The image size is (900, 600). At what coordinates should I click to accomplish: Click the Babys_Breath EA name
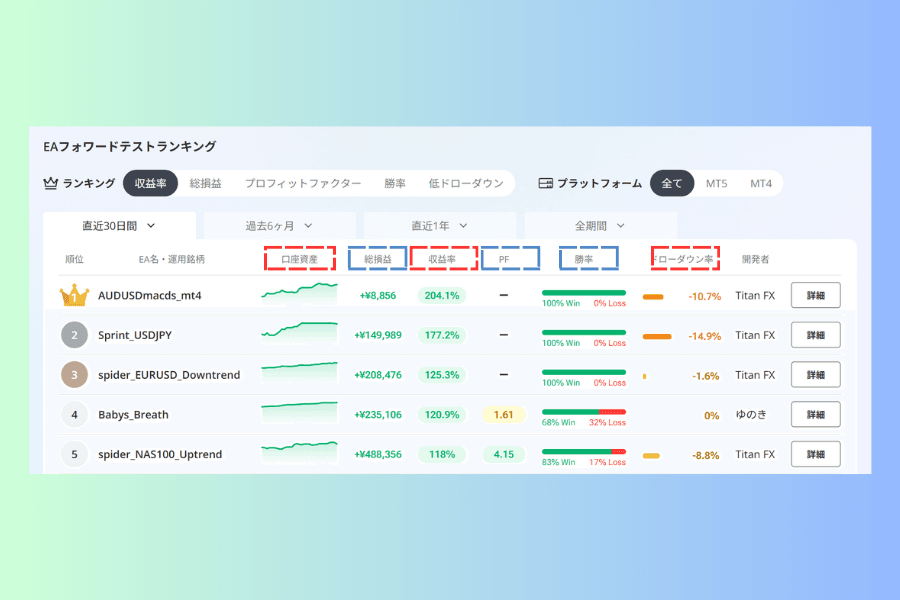[133, 414]
